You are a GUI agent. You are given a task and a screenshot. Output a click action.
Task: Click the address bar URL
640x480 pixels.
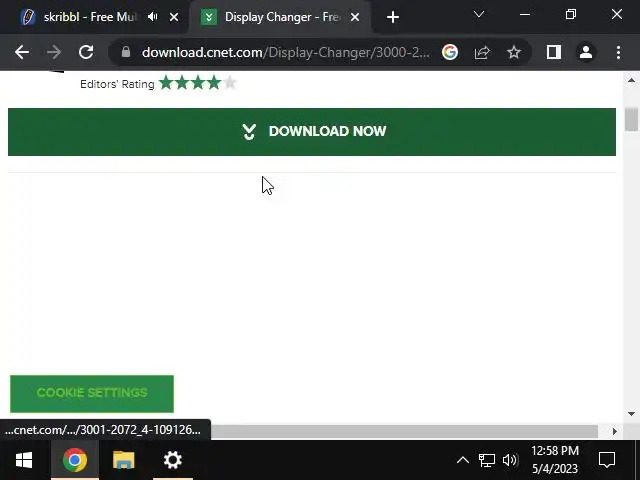pos(285,52)
